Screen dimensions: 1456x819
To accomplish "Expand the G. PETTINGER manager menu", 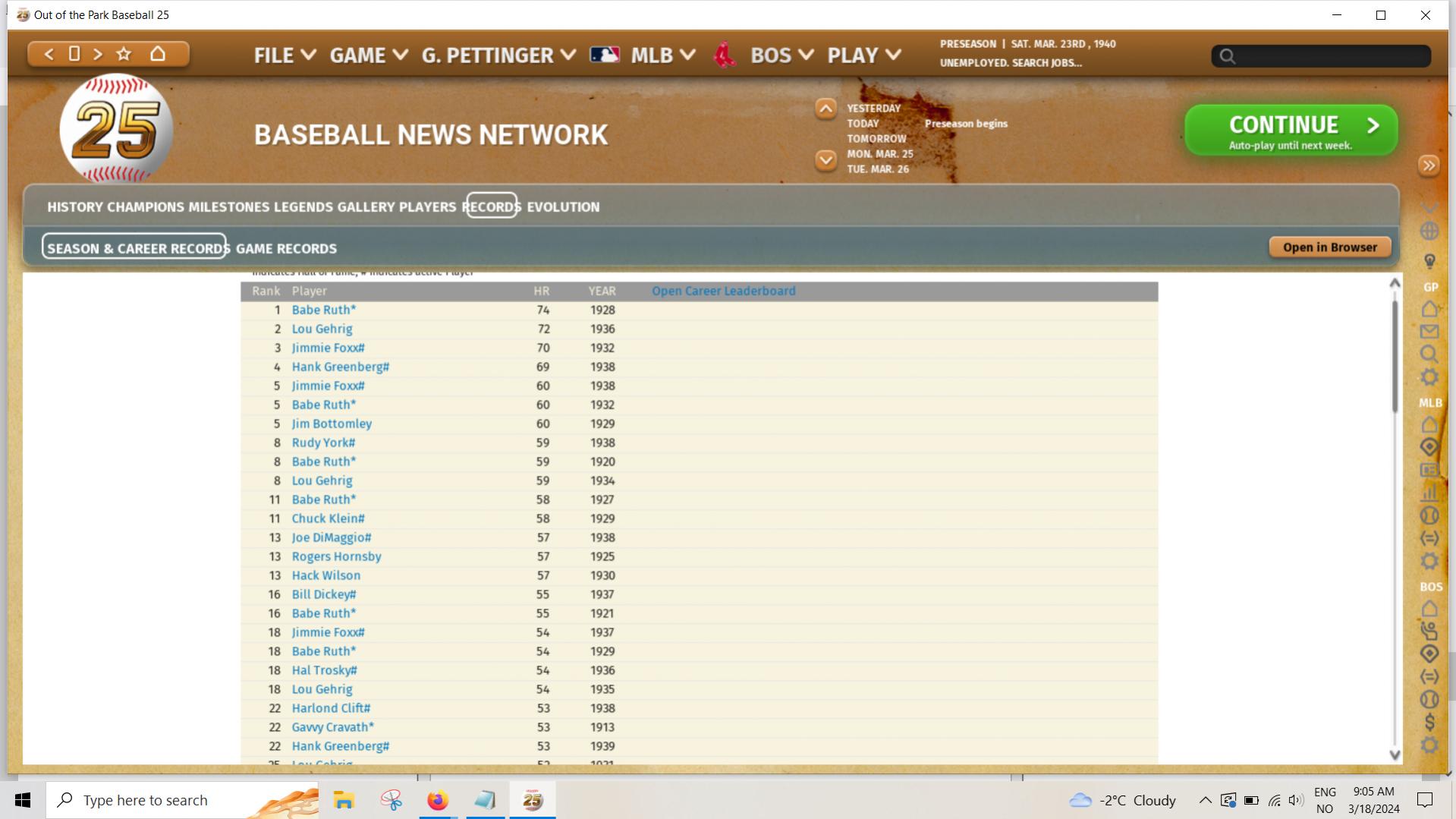I will 498,55.
